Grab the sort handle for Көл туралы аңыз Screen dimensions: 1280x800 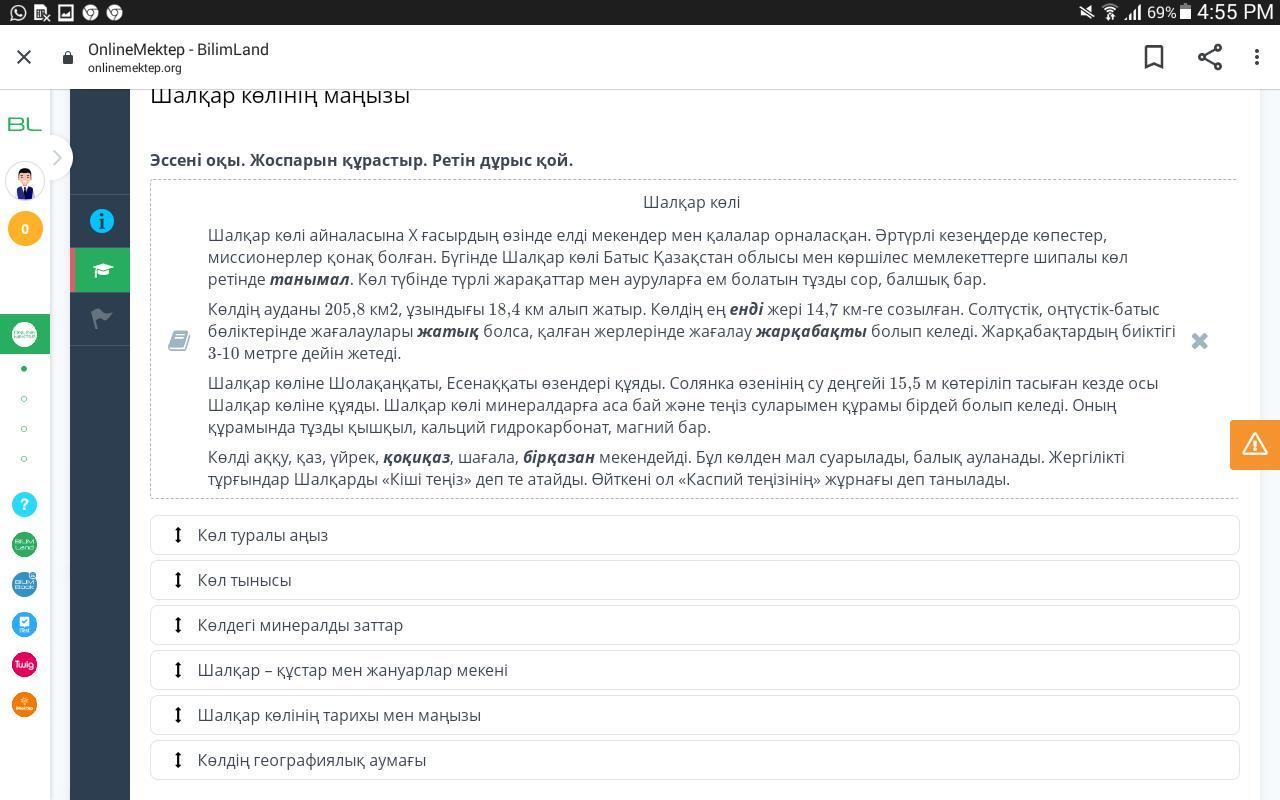178,535
